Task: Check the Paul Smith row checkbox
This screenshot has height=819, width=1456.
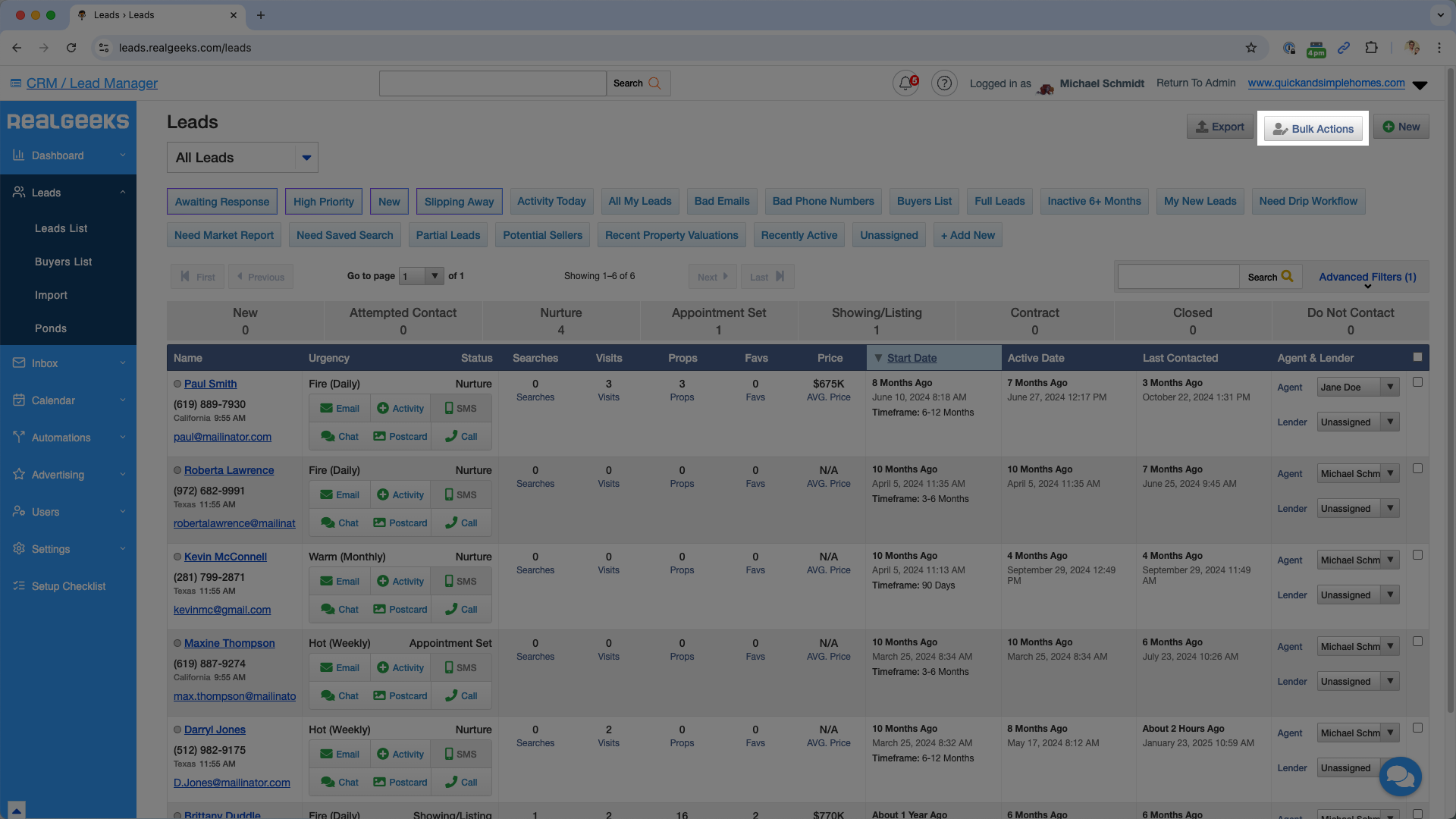Action: click(1417, 382)
